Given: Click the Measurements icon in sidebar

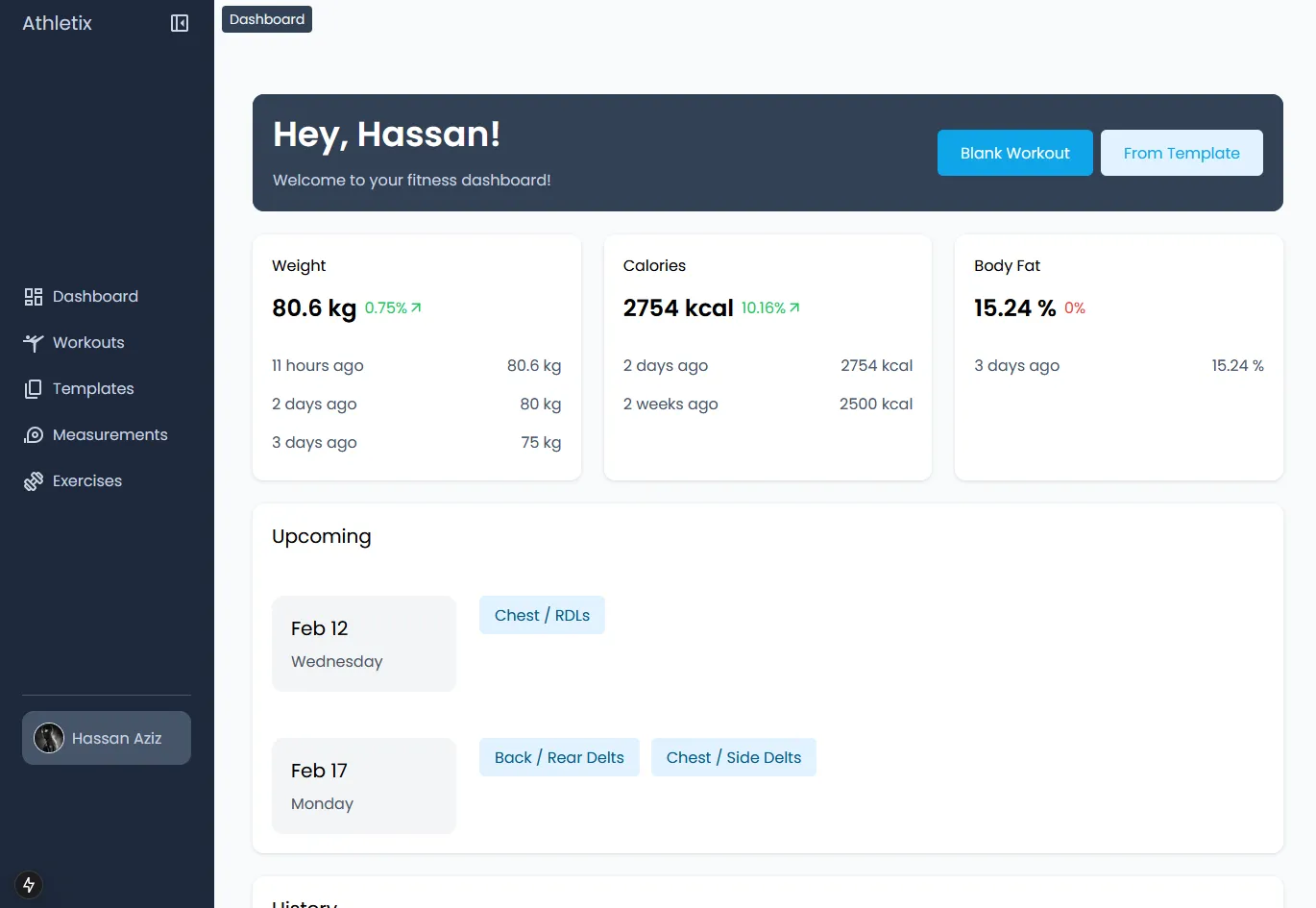Looking at the screenshot, I should pyautogui.click(x=34, y=435).
